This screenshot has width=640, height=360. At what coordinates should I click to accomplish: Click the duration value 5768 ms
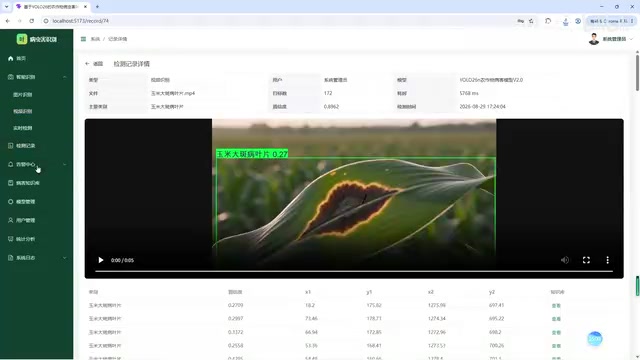point(469,93)
